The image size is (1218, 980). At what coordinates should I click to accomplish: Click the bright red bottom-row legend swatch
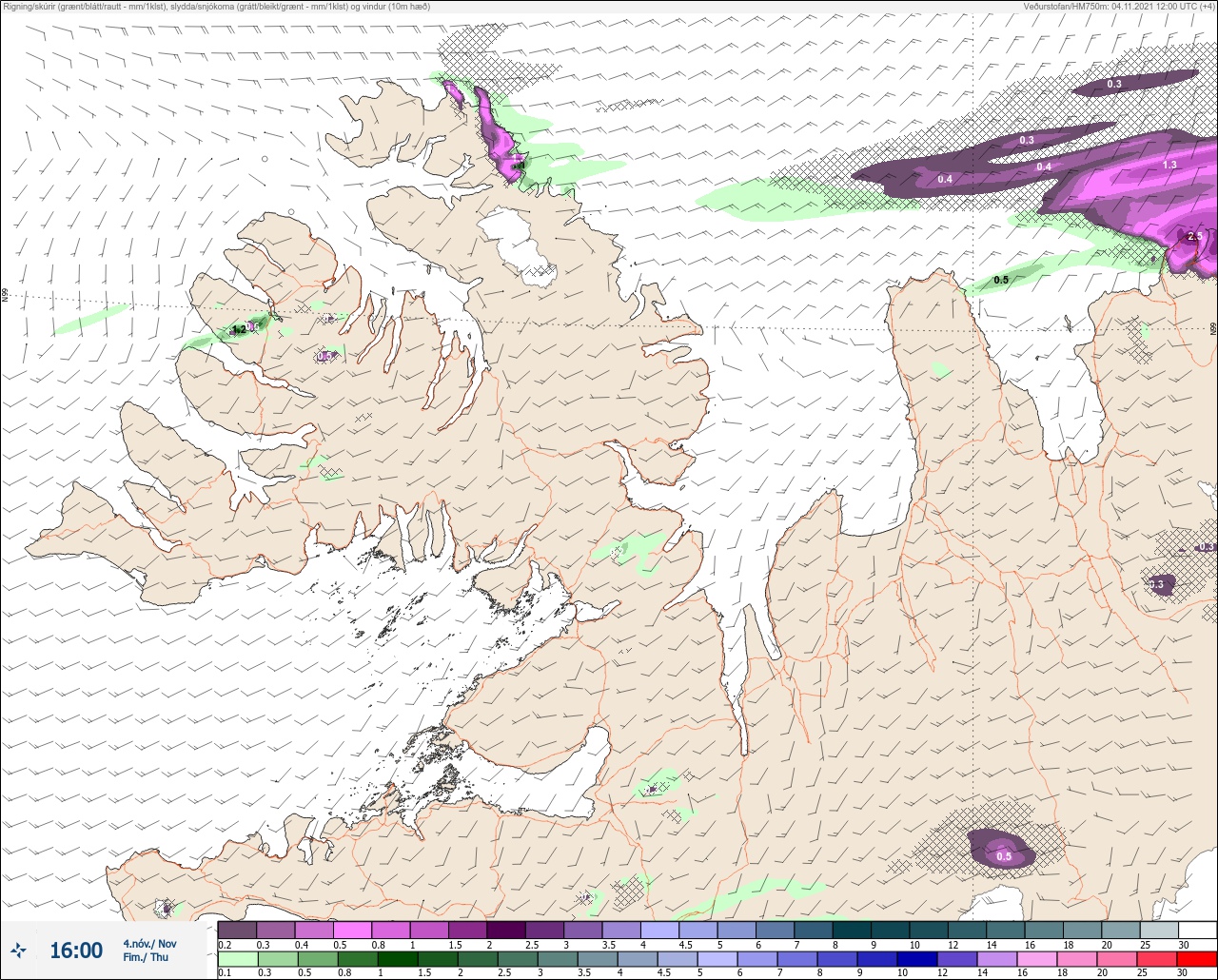(x=1197, y=958)
